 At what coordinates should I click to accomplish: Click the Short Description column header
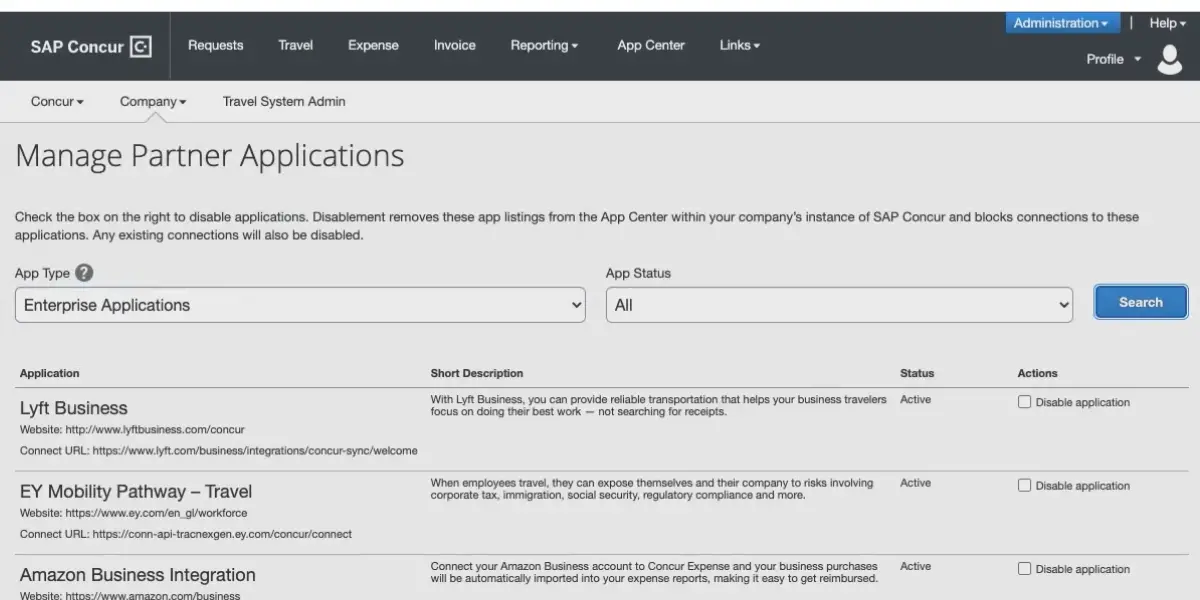pos(477,373)
